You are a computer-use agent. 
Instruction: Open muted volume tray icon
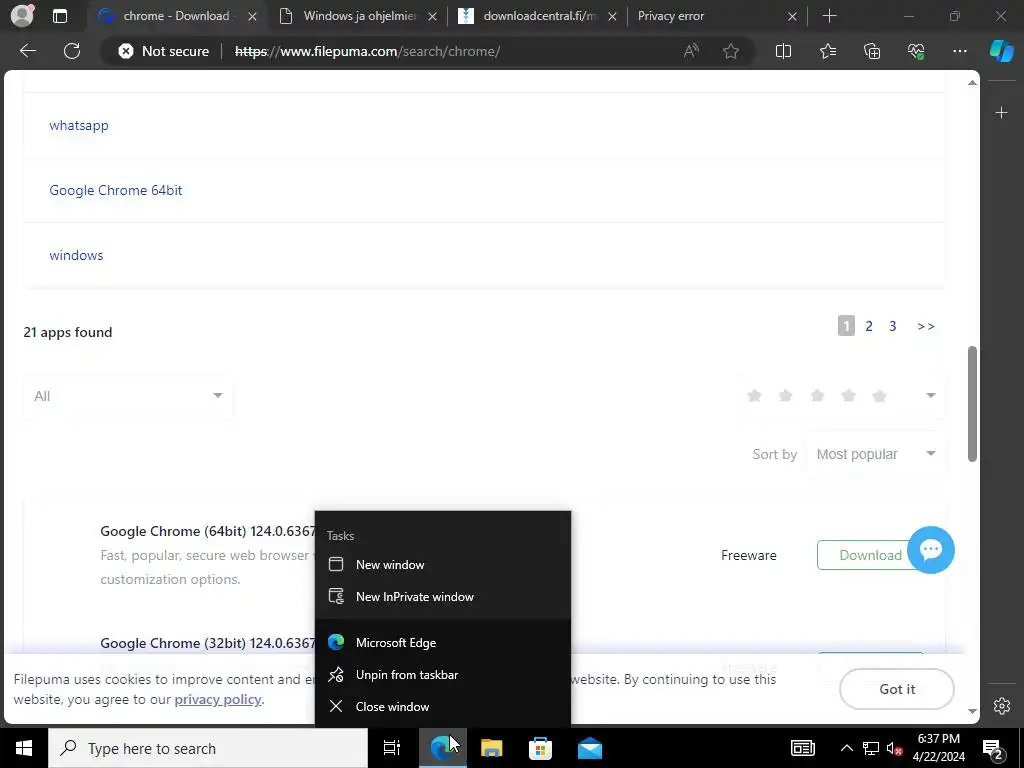click(x=895, y=748)
